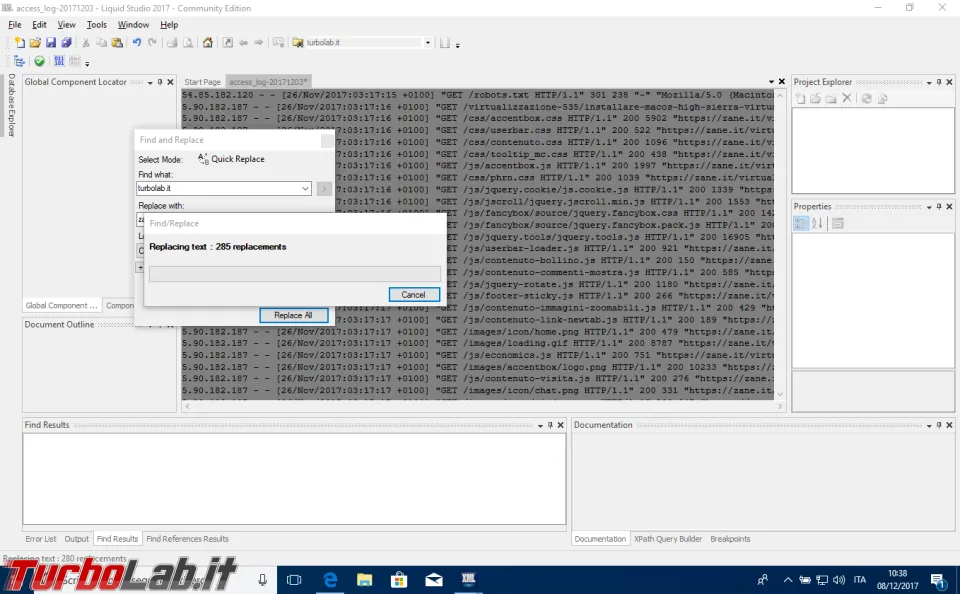The image size is (960, 594).
Task: Toggle auto-hide pin on Project Explorer panel
Action: (939, 82)
